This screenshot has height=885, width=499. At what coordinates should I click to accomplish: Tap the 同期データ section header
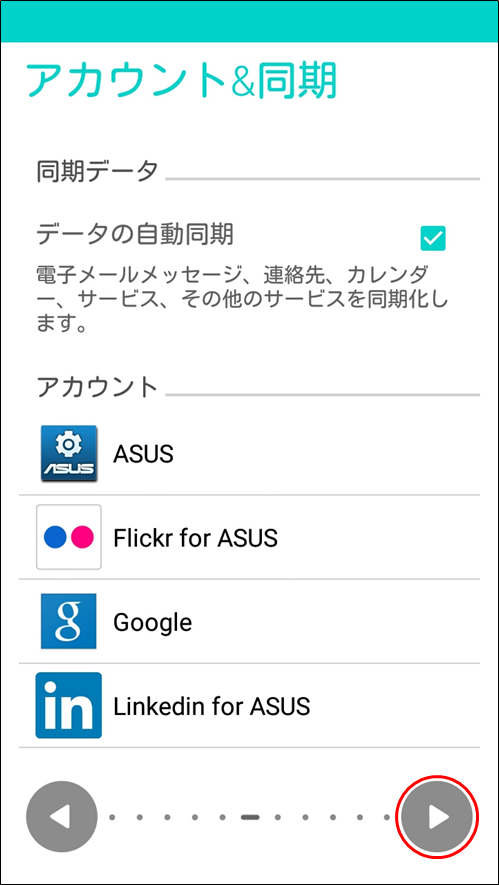point(97,171)
